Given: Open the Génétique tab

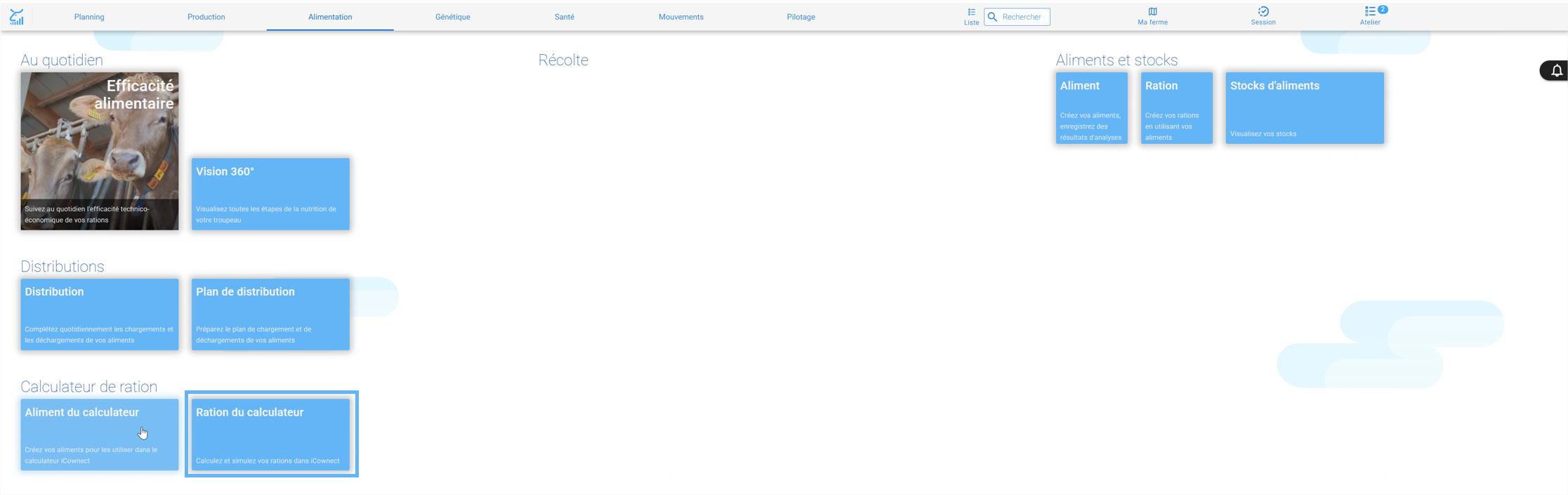Looking at the screenshot, I should pyautogui.click(x=453, y=17).
